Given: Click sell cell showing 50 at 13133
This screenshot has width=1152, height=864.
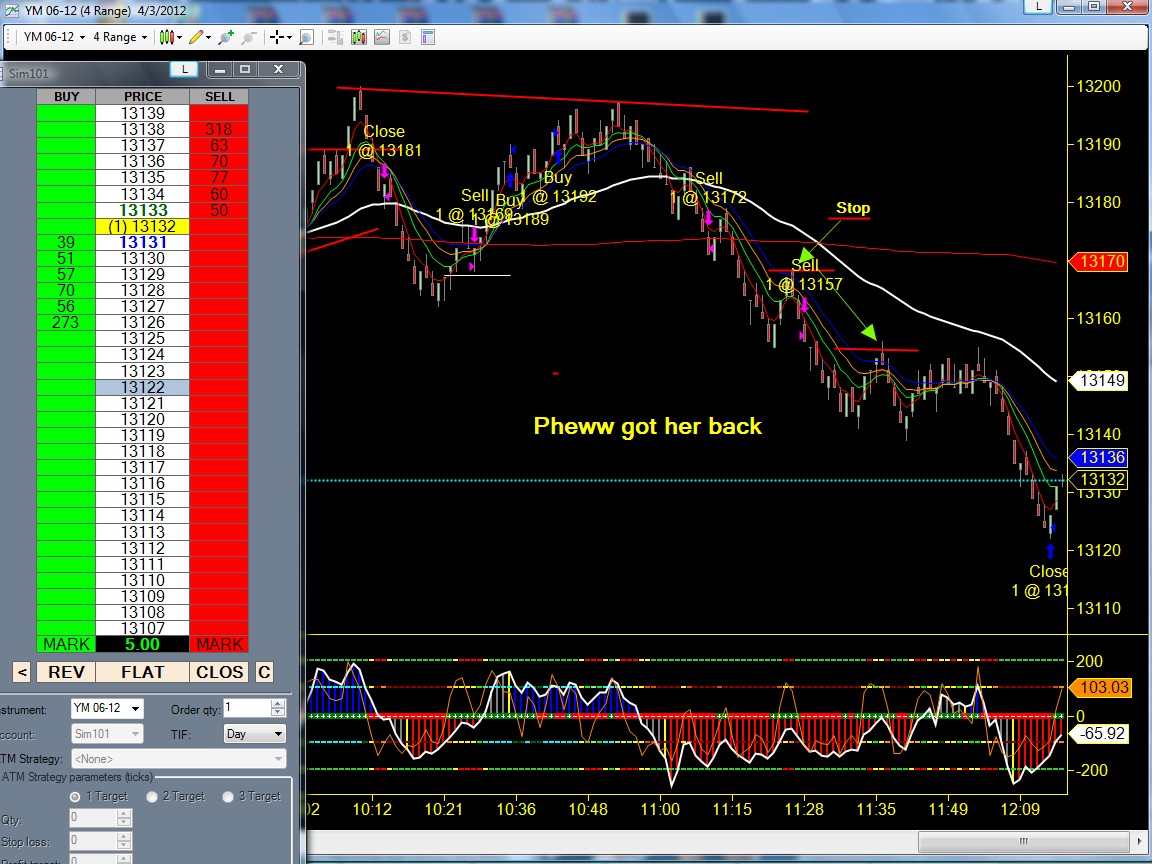Looking at the screenshot, I should 219,210.
